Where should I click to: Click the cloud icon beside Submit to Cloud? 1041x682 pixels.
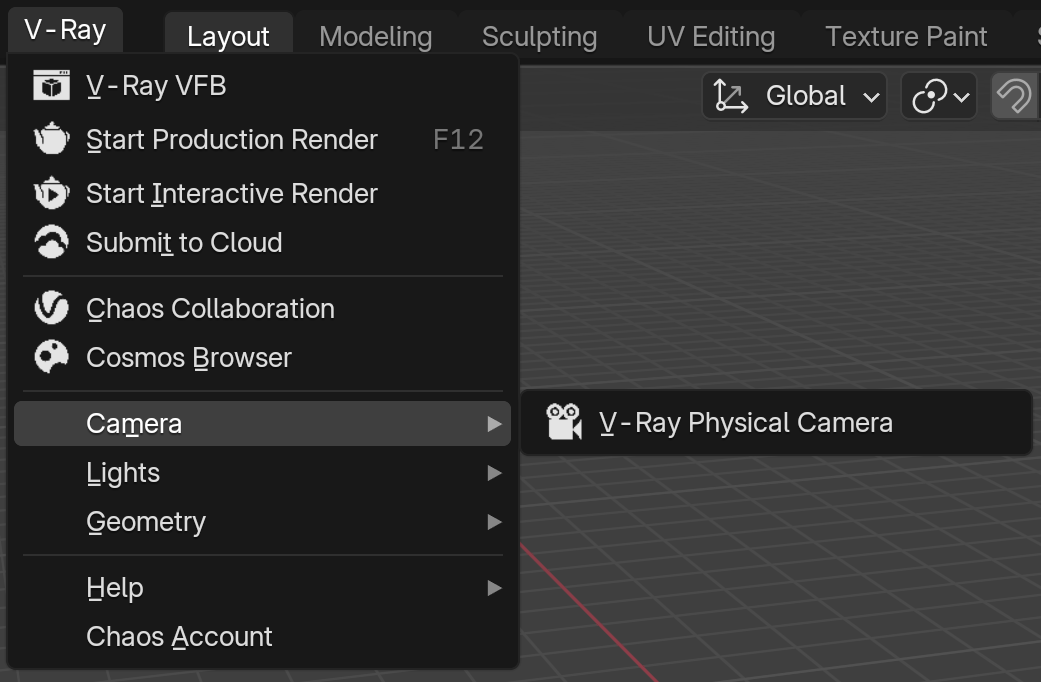tap(51, 242)
